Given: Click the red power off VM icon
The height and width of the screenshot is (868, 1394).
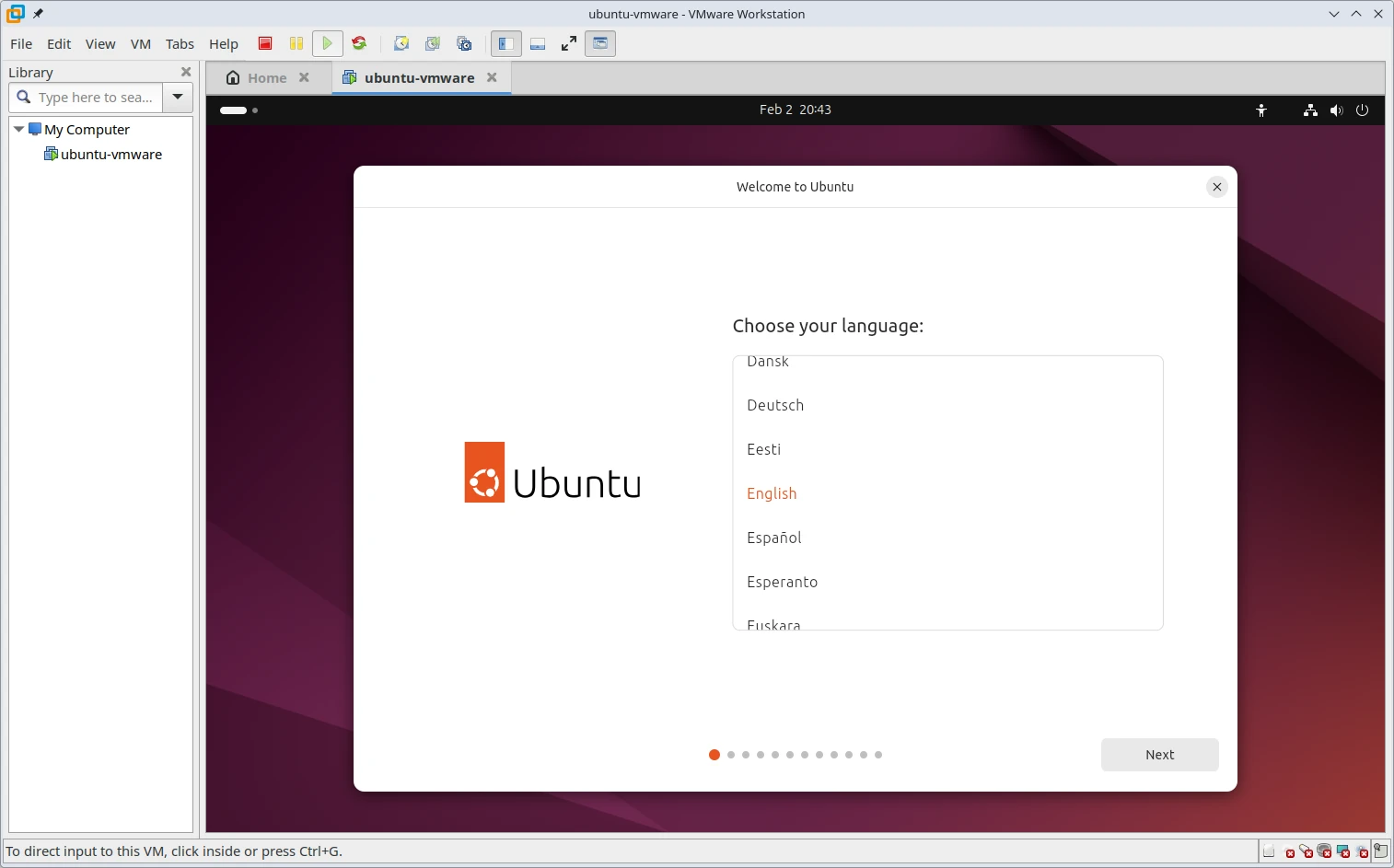Looking at the screenshot, I should (265, 43).
